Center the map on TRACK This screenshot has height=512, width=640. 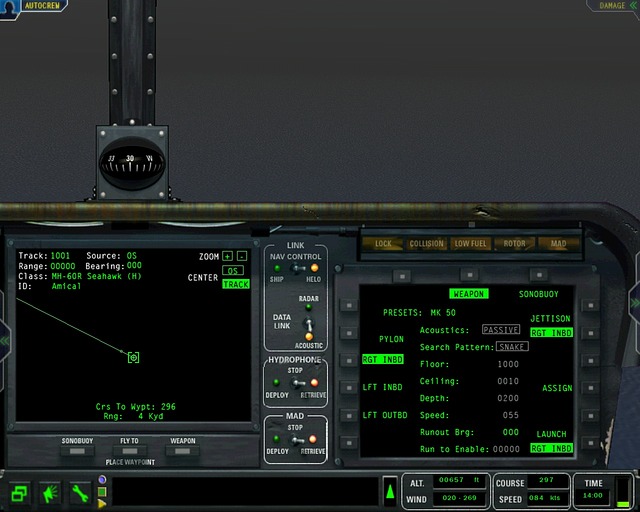236,284
